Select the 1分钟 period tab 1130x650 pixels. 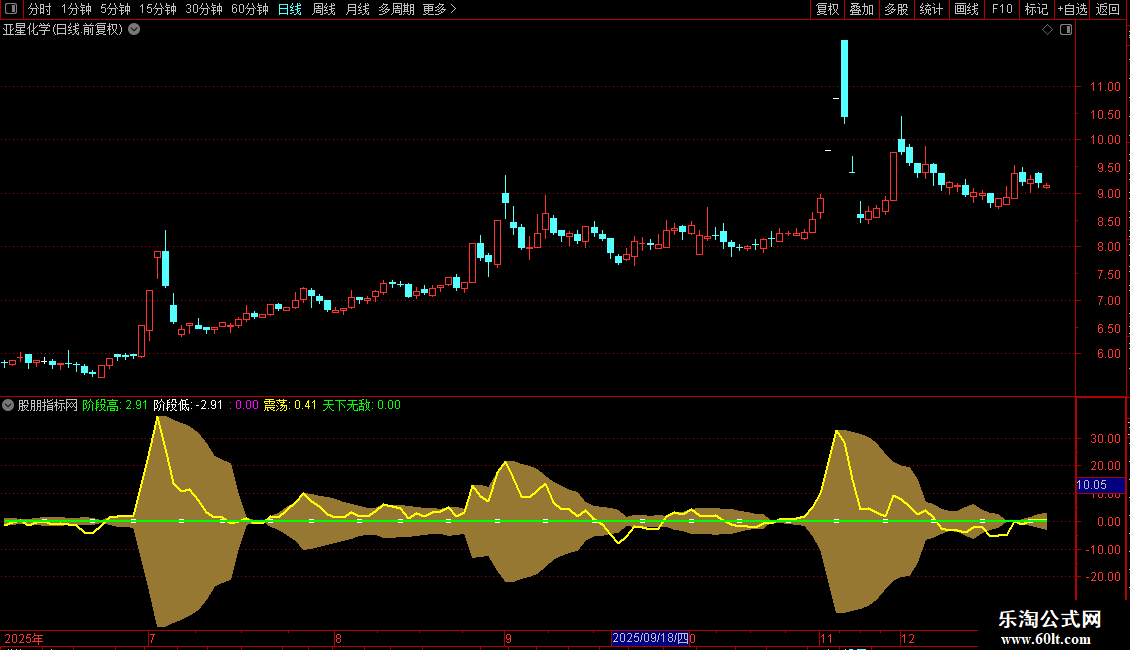(x=76, y=9)
